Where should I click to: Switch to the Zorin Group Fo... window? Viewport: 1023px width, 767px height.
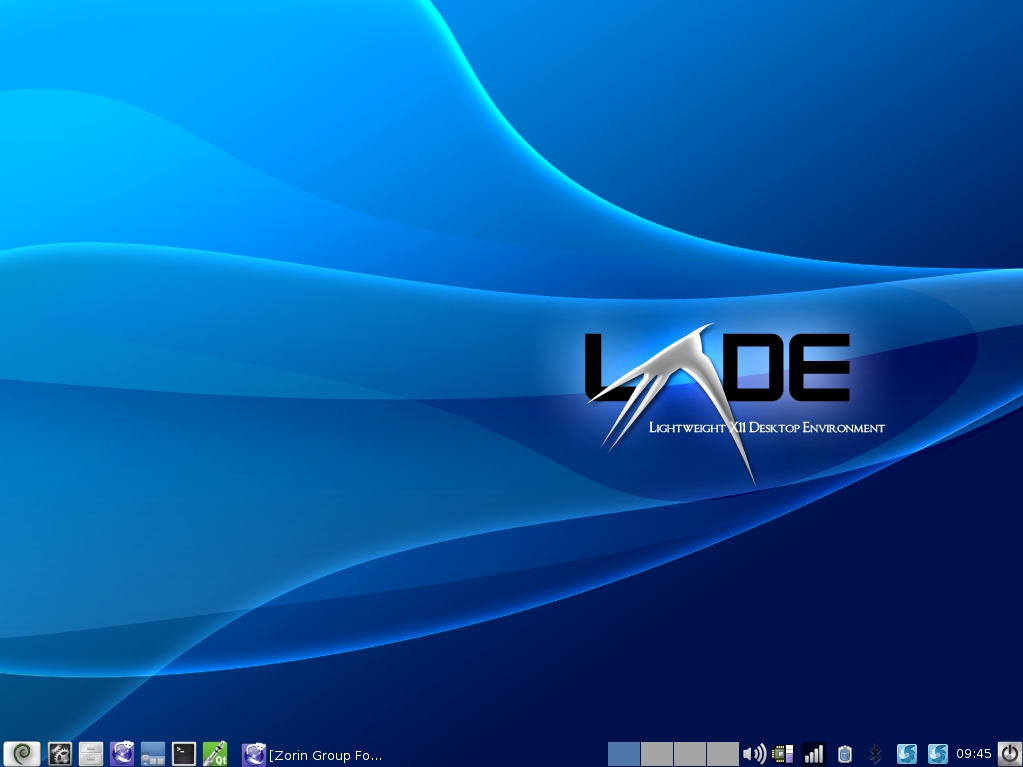click(313, 754)
